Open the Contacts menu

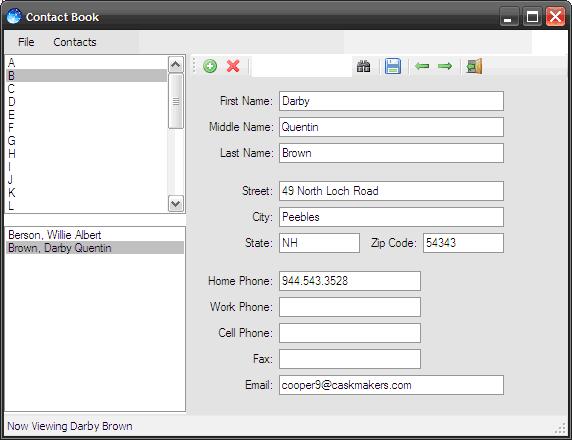pos(75,42)
